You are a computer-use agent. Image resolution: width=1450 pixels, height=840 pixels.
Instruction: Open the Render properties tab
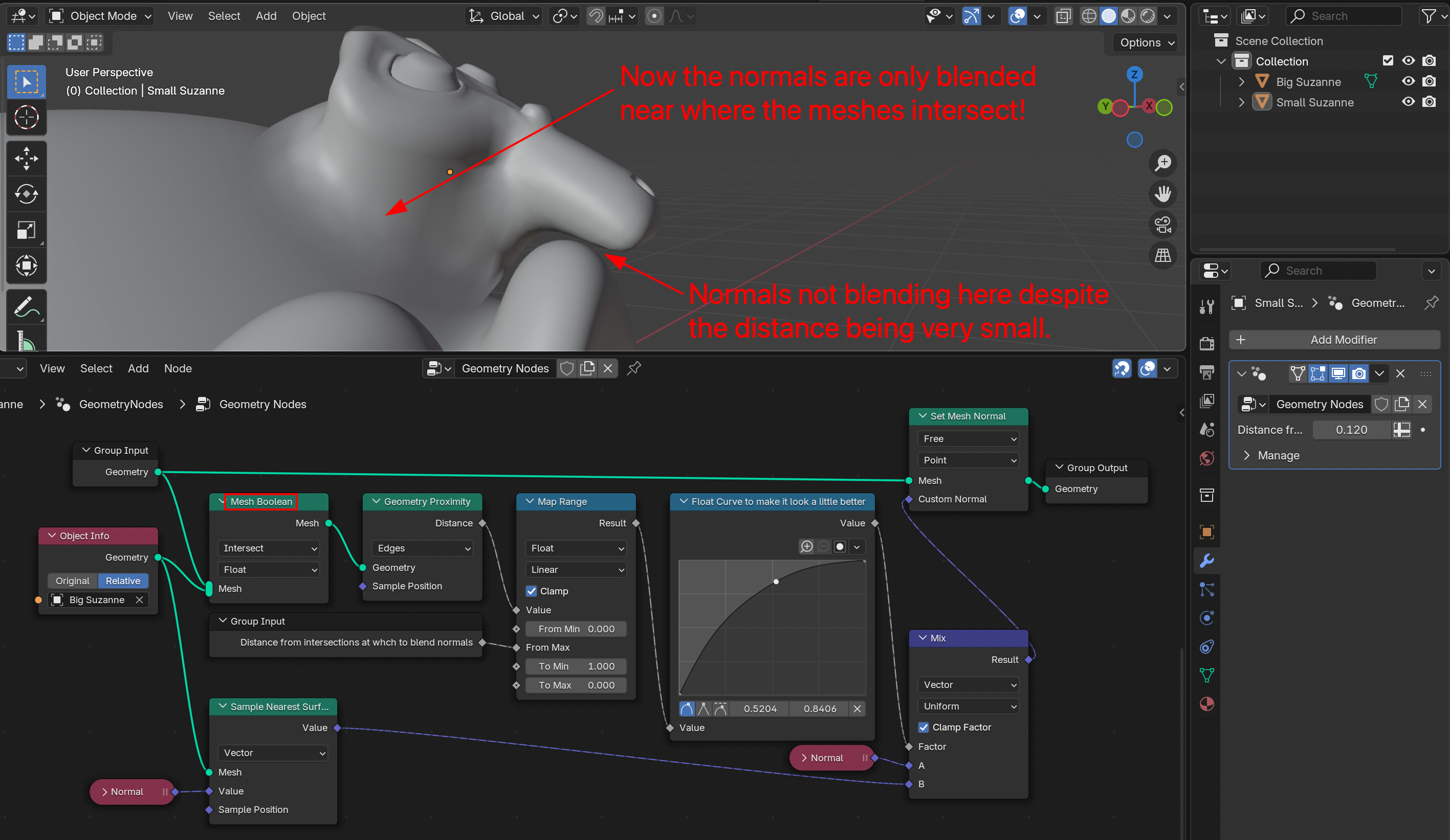(x=1206, y=343)
